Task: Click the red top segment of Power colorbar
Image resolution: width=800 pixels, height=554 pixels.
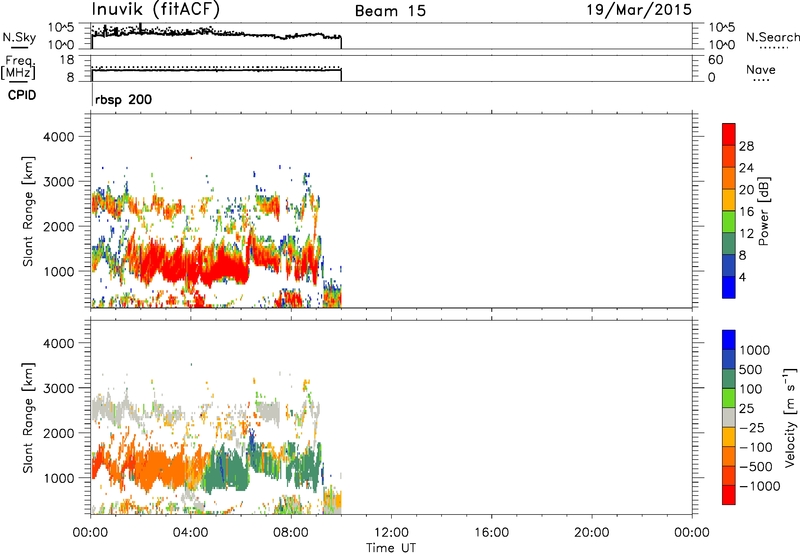Action: tap(729, 135)
